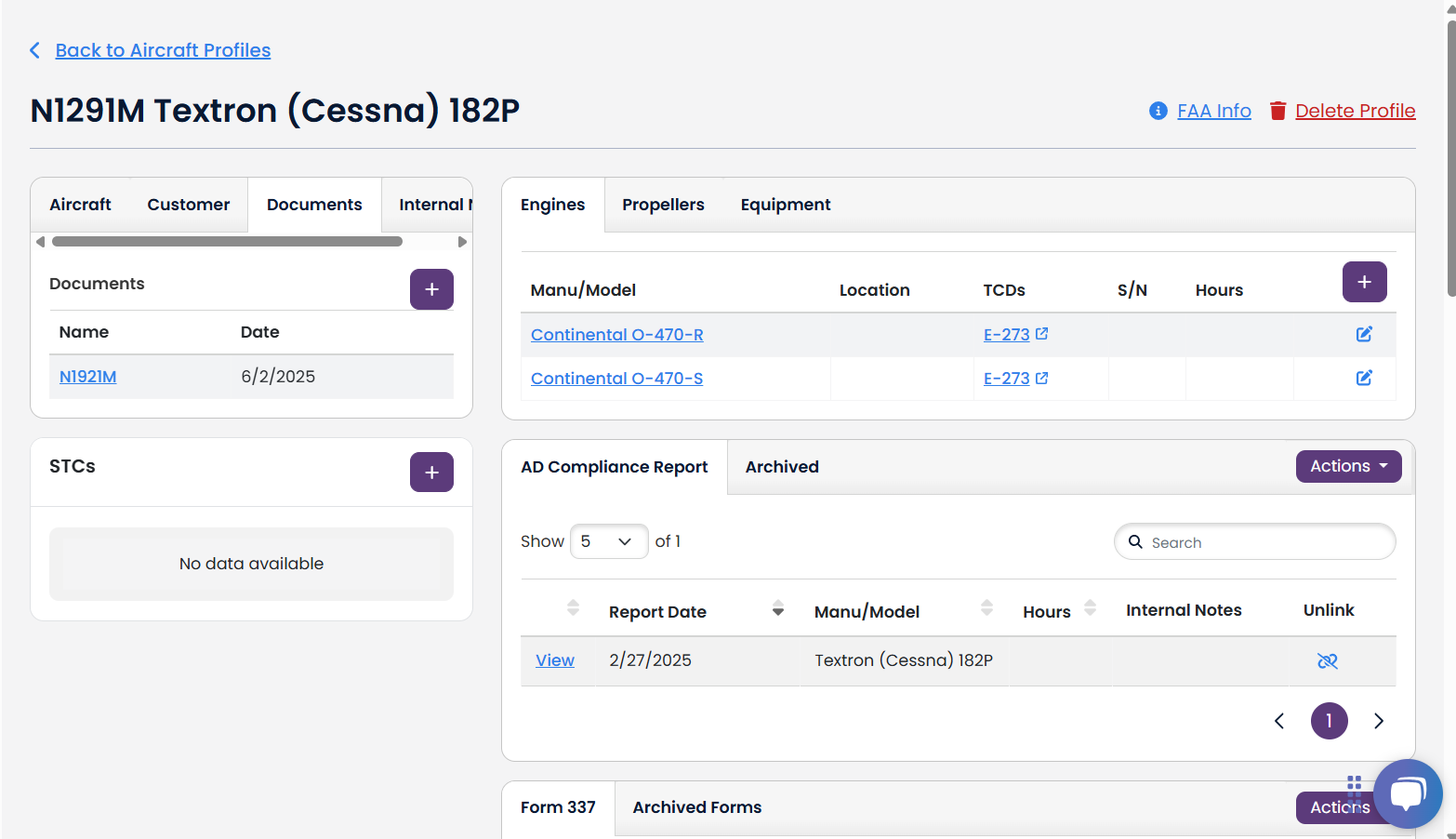1456x839 pixels.
Task: Click the page vertical scrollbar
Action: click(1450, 158)
